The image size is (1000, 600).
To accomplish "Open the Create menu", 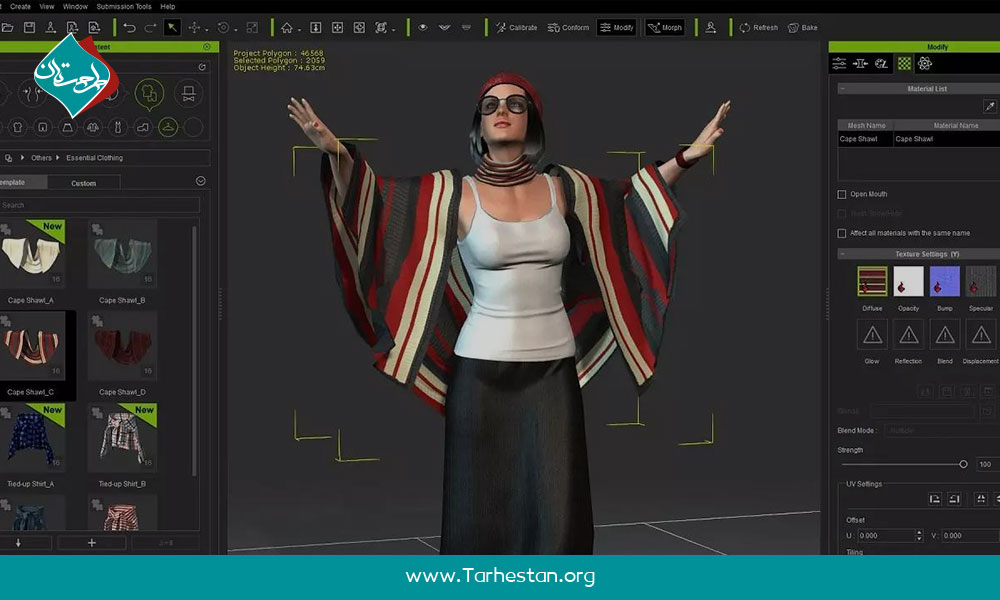I will (20, 6).
